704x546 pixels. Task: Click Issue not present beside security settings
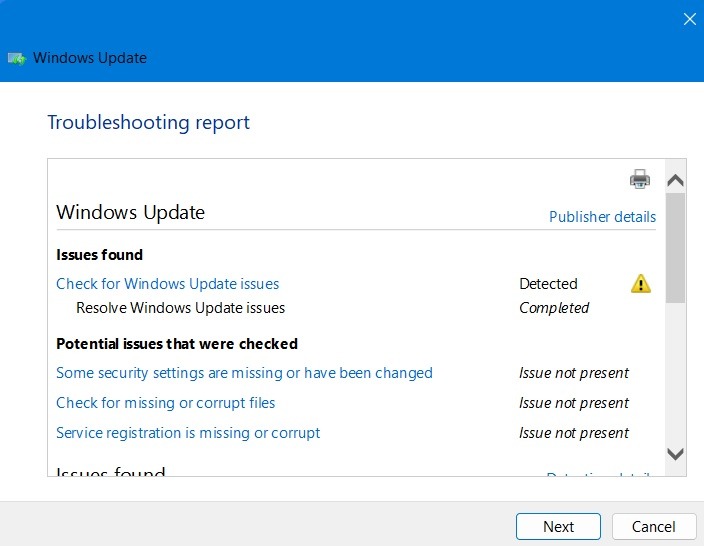(x=574, y=373)
